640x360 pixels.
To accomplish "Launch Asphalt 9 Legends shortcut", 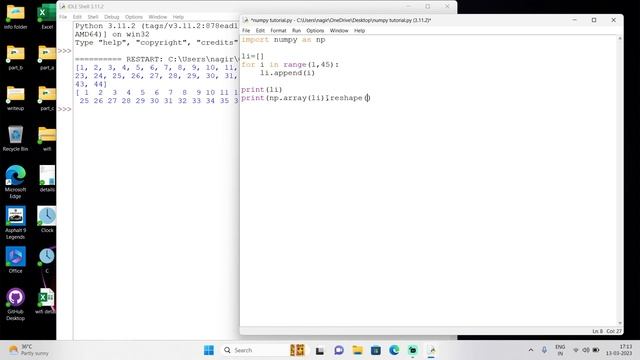I will (x=16, y=222).
